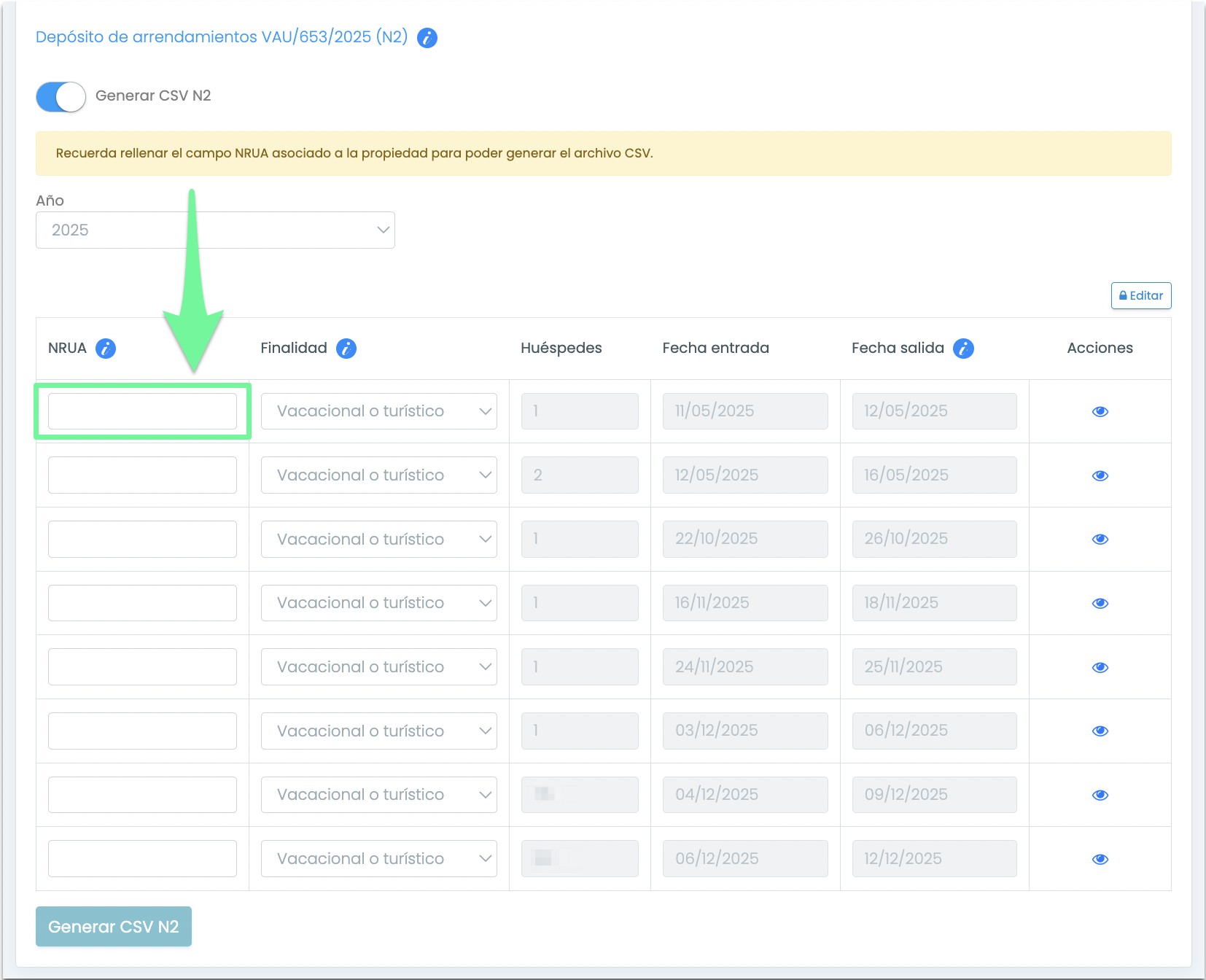Click info icon next to Depósito de arrendamientos title

tap(427, 38)
